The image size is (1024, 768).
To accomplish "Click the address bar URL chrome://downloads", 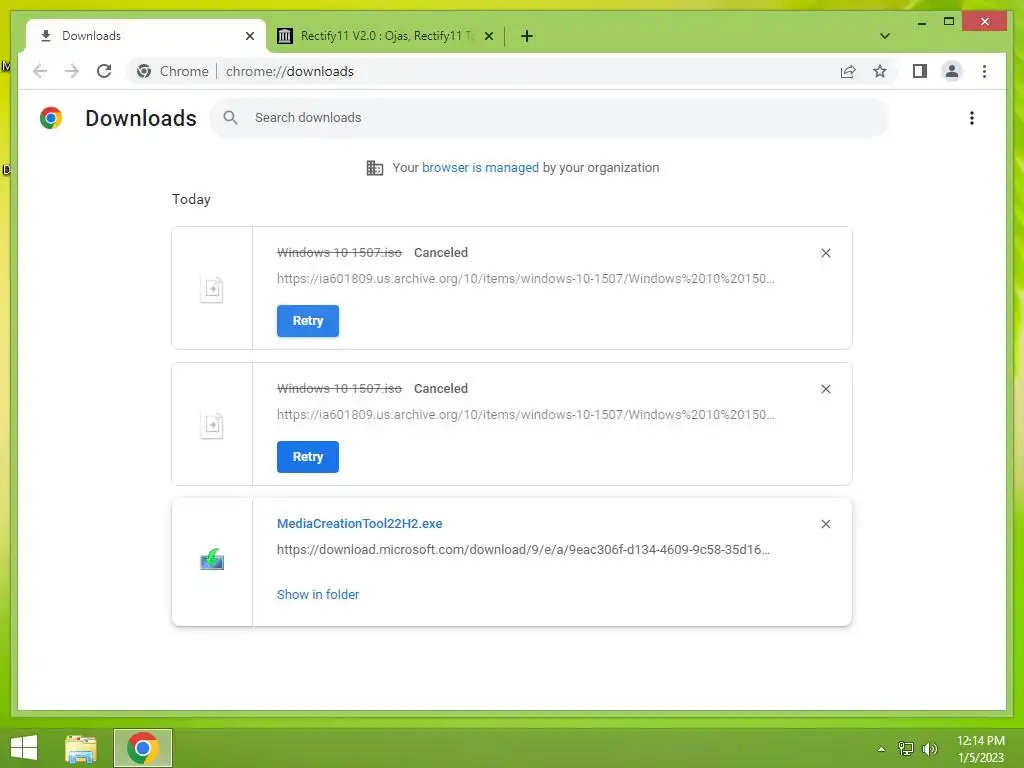I will [x=289, y=71].
